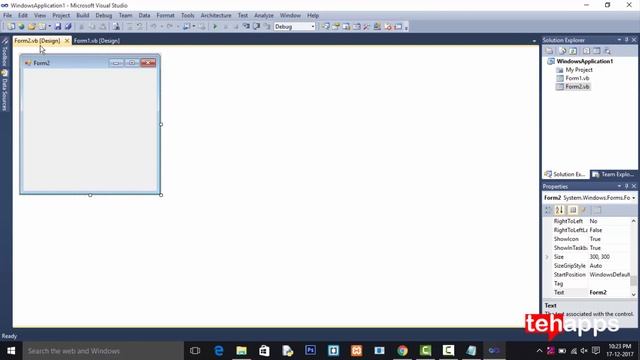This screenshot has width=640, height=360.
Task: Open the Project menu
Action: [x=61, y=15]
